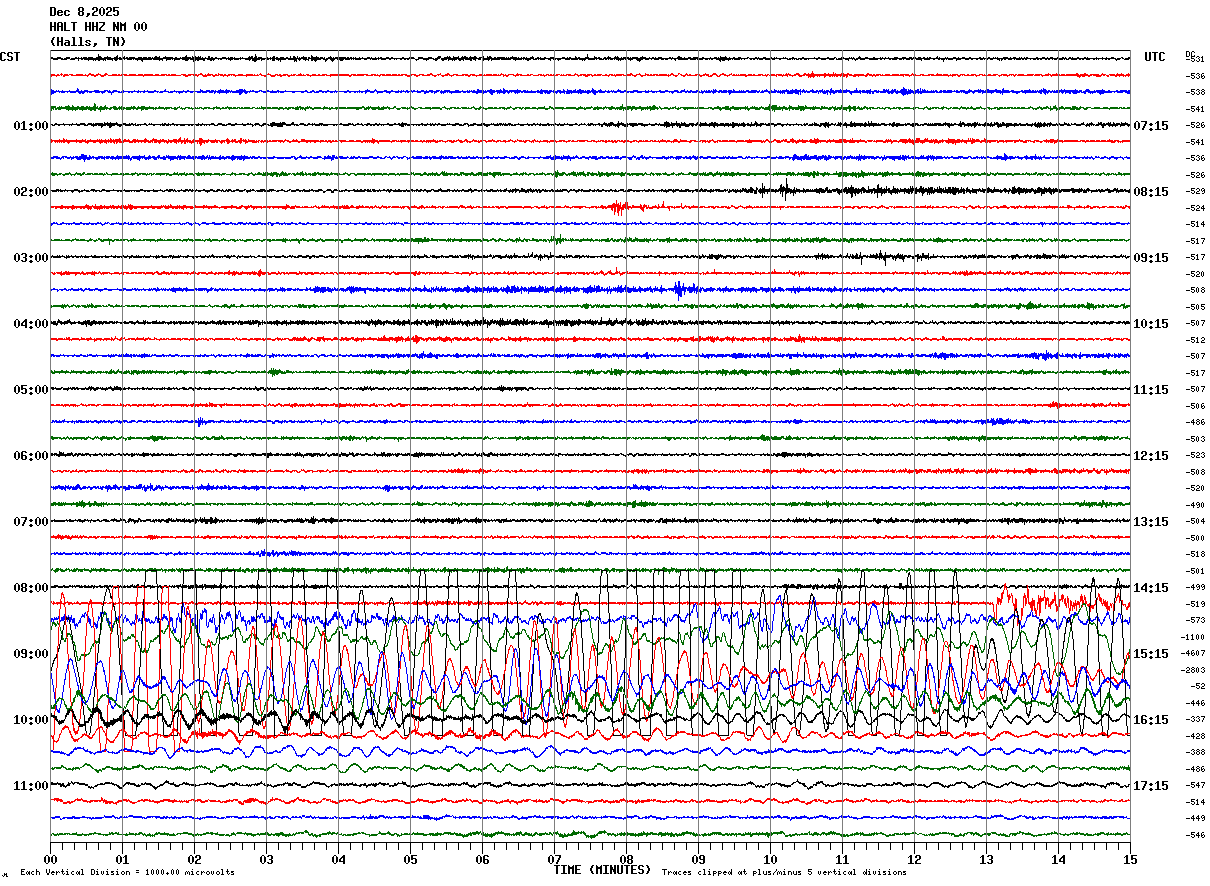Pick minute 10 on the time axis
This screenshot has height=886, width=1210.
(x=770, y=859)
